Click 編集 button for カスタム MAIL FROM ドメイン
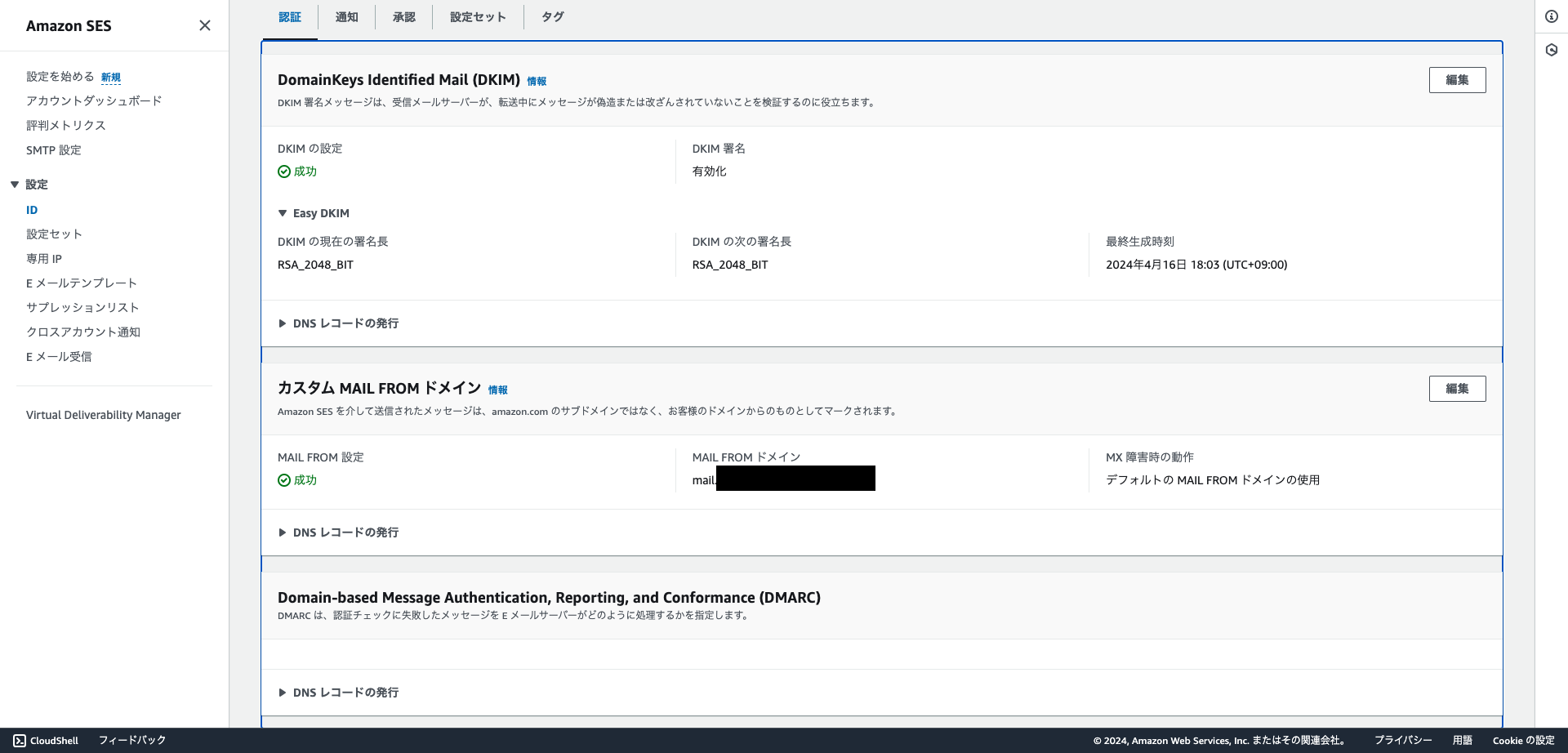The width and height of the screenshot is (1568, 753). [1457, 389]
